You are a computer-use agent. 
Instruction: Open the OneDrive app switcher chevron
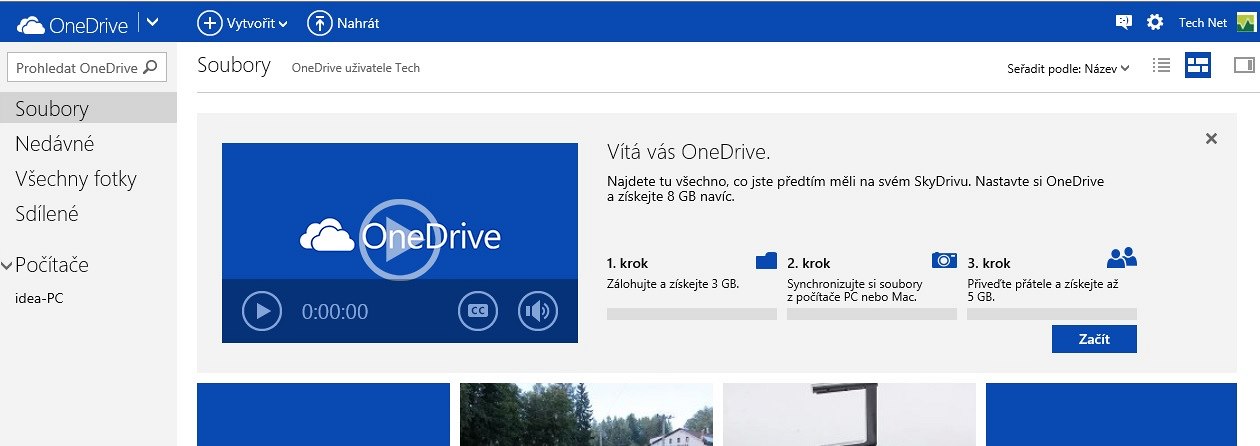152,22
